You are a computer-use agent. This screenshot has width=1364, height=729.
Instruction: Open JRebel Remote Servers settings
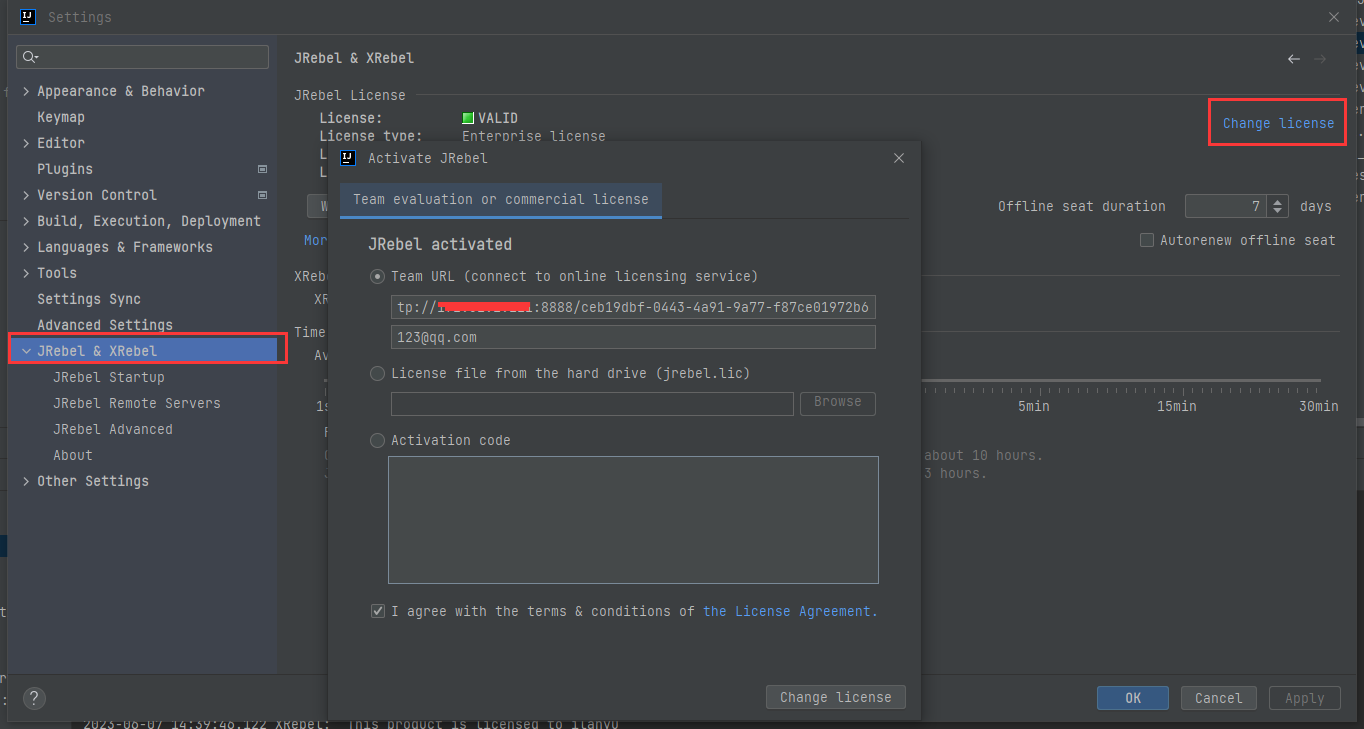[137, 403]
